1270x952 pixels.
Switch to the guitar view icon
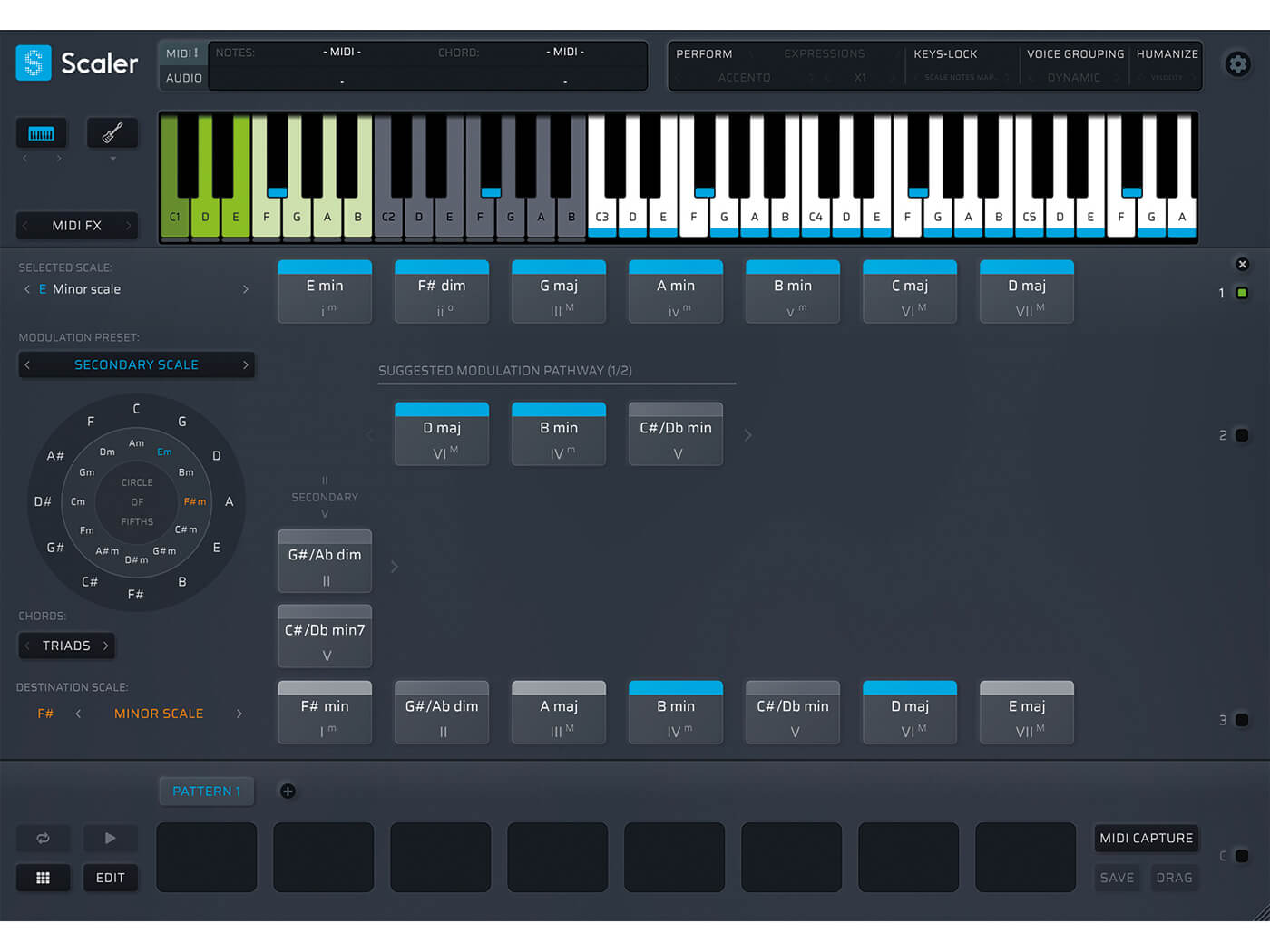click(112, 133)
